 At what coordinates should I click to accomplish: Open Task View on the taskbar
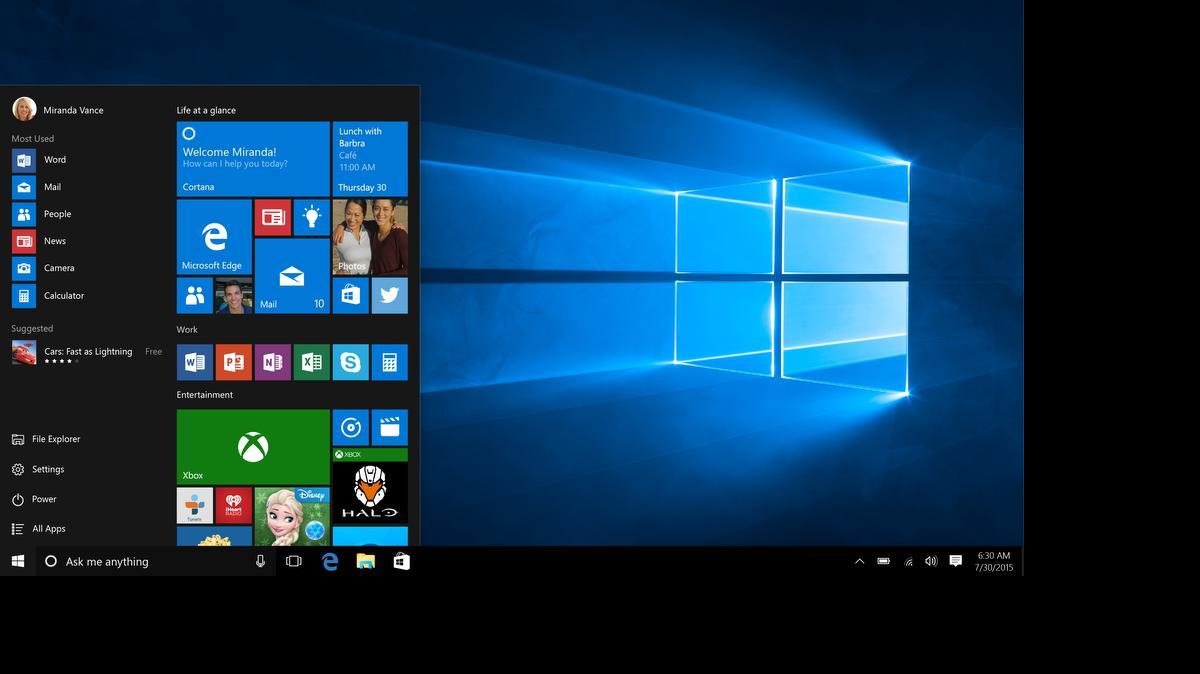[294, 561]
